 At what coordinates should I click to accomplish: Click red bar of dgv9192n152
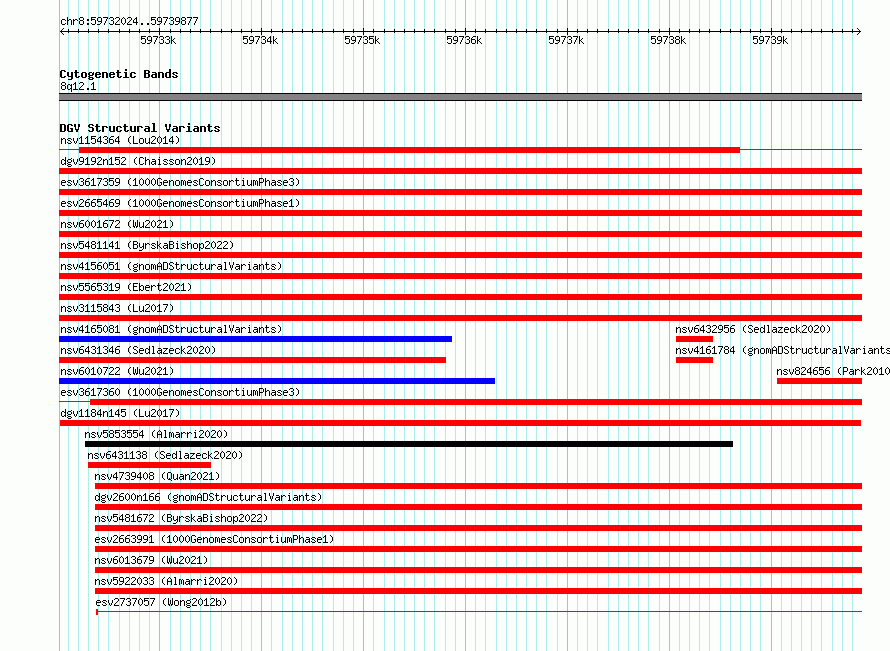(460, 171)
